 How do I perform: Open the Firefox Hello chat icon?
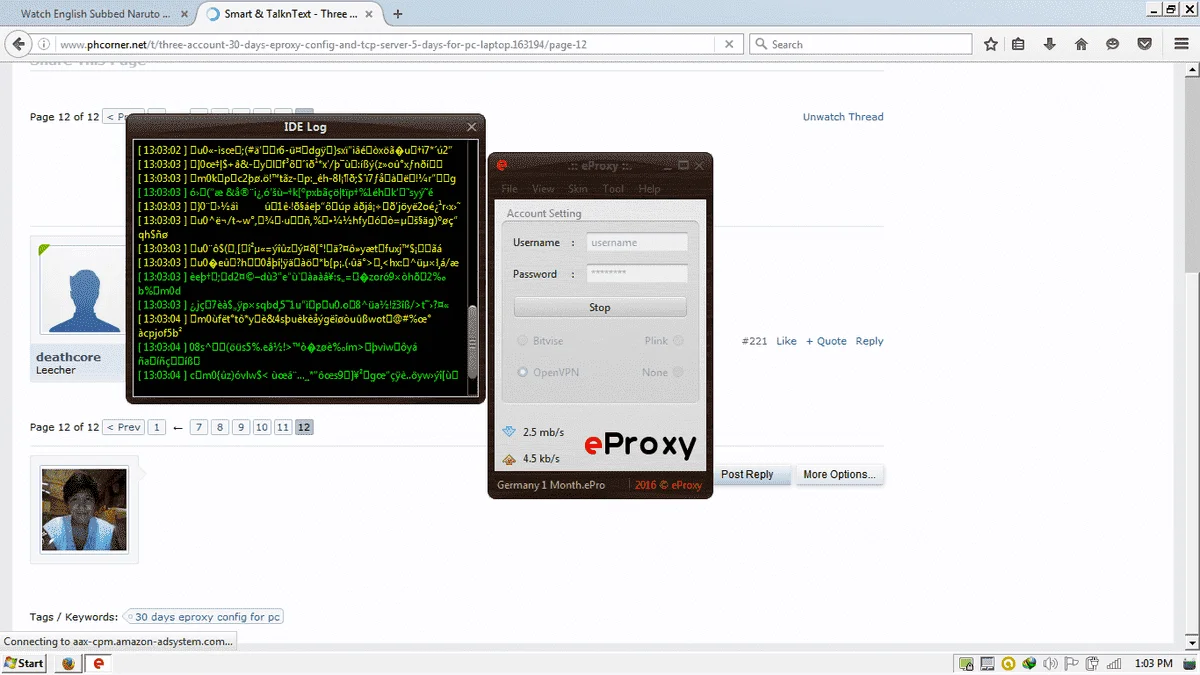pos(1112,44)
